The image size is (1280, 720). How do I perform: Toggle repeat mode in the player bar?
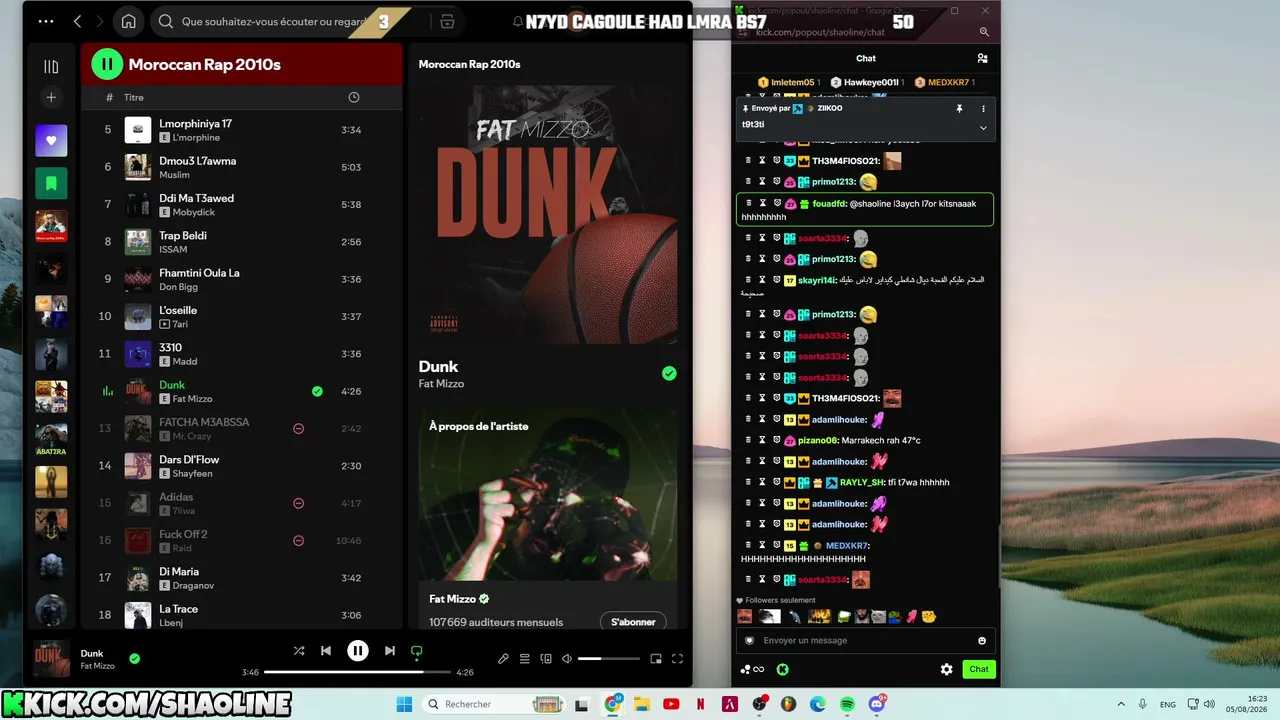pyautogui.click(x=416, y=651)
